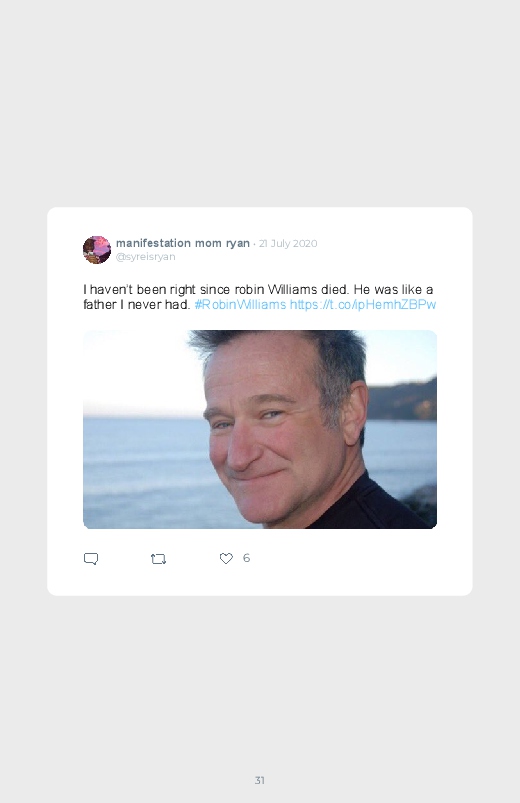This screenshot has width=520, height=803.
Task: Click the reply speech bubble icon
Action: [x=91, y=559]
